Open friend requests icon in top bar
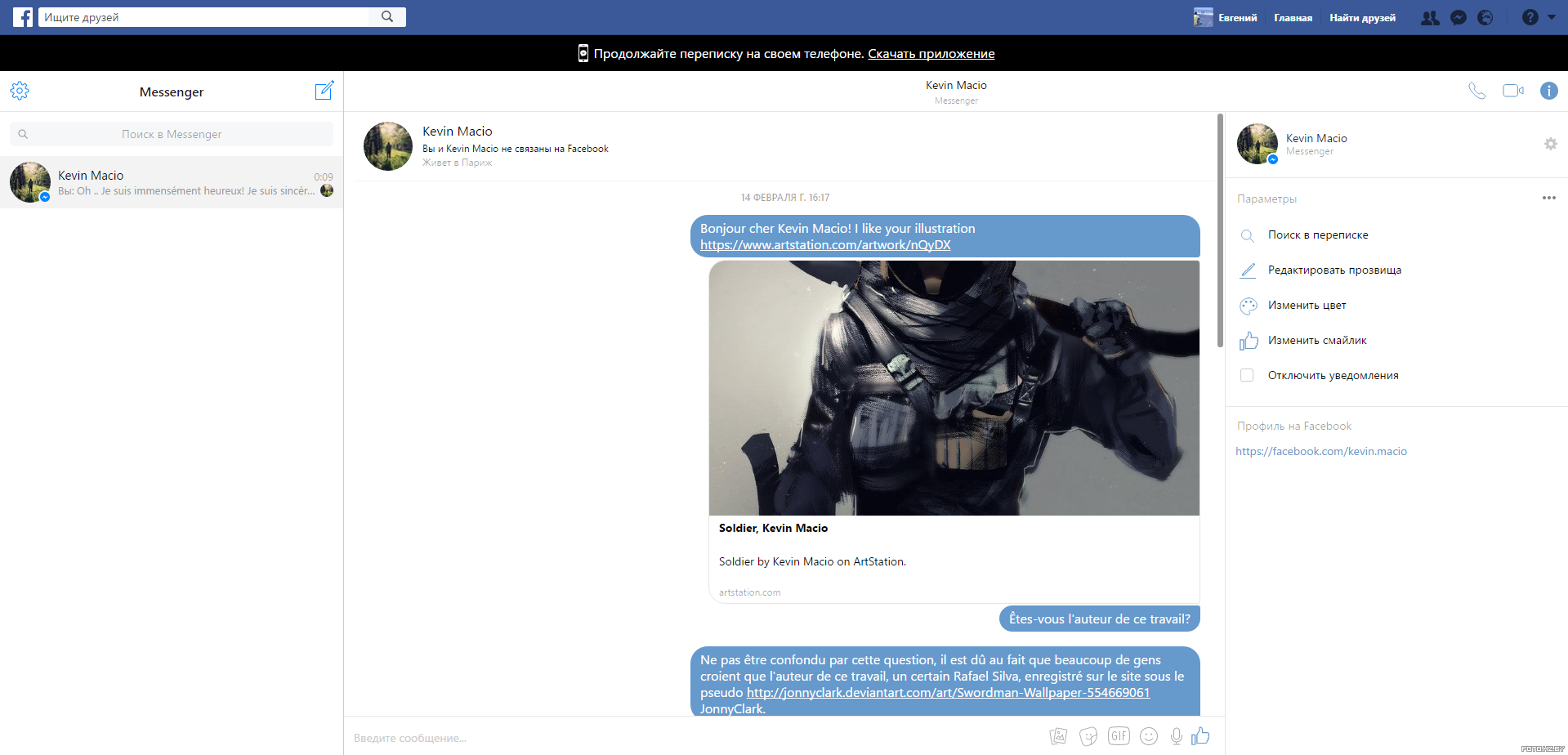Screen dimensions: 1568x755 (x=1430, y=18)
